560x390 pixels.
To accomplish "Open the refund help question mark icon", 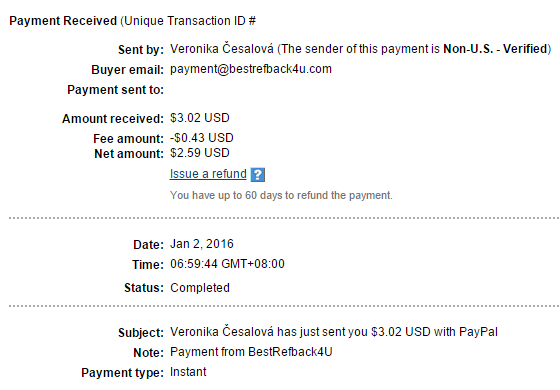I will pyautogui.click(x=258, y=175).
